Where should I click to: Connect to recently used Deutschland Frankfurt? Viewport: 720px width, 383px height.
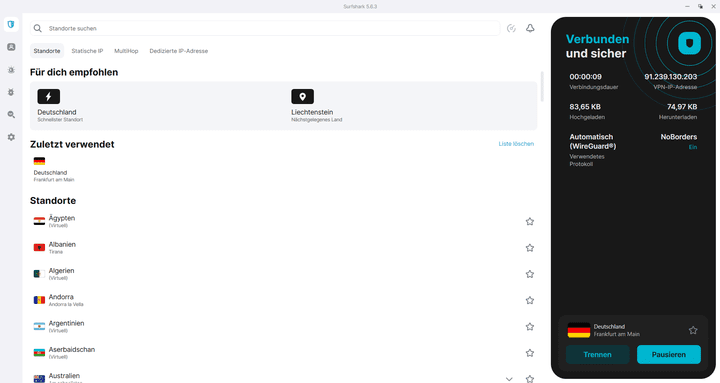point(53,169)
